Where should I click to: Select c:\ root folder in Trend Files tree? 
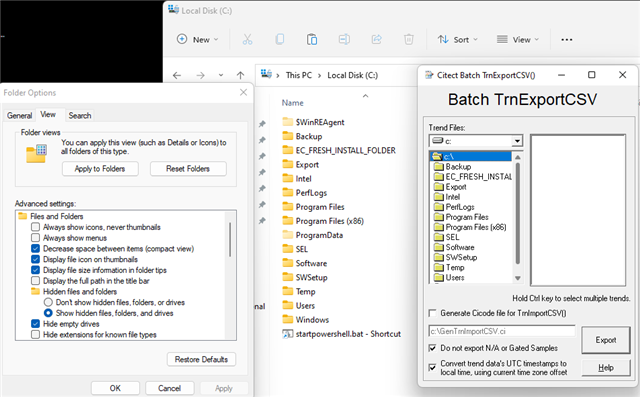coord(471,156)
